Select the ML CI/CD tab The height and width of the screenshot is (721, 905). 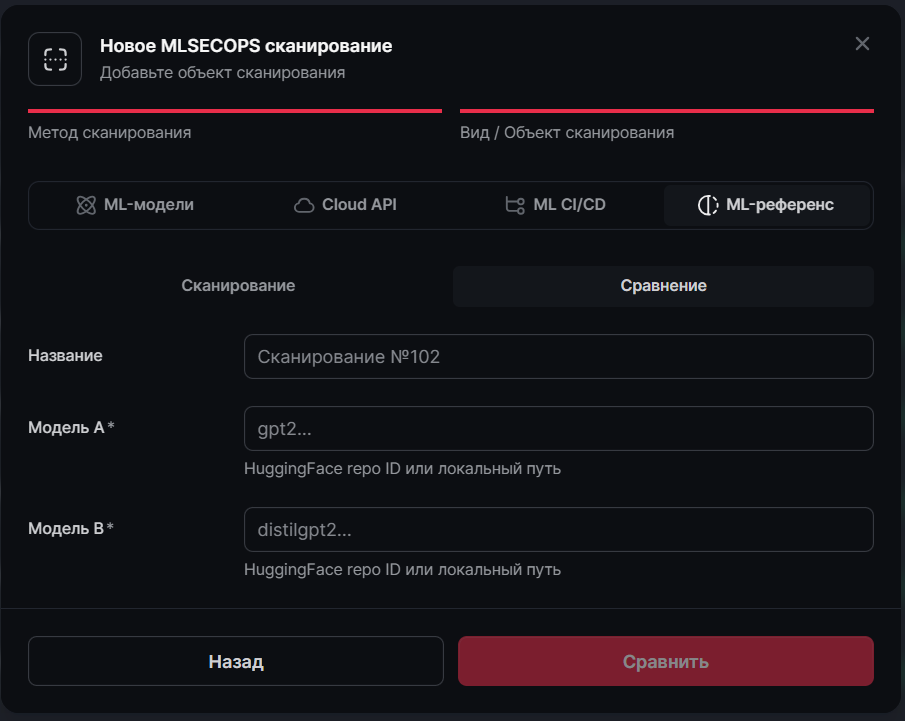click(555, 205)
